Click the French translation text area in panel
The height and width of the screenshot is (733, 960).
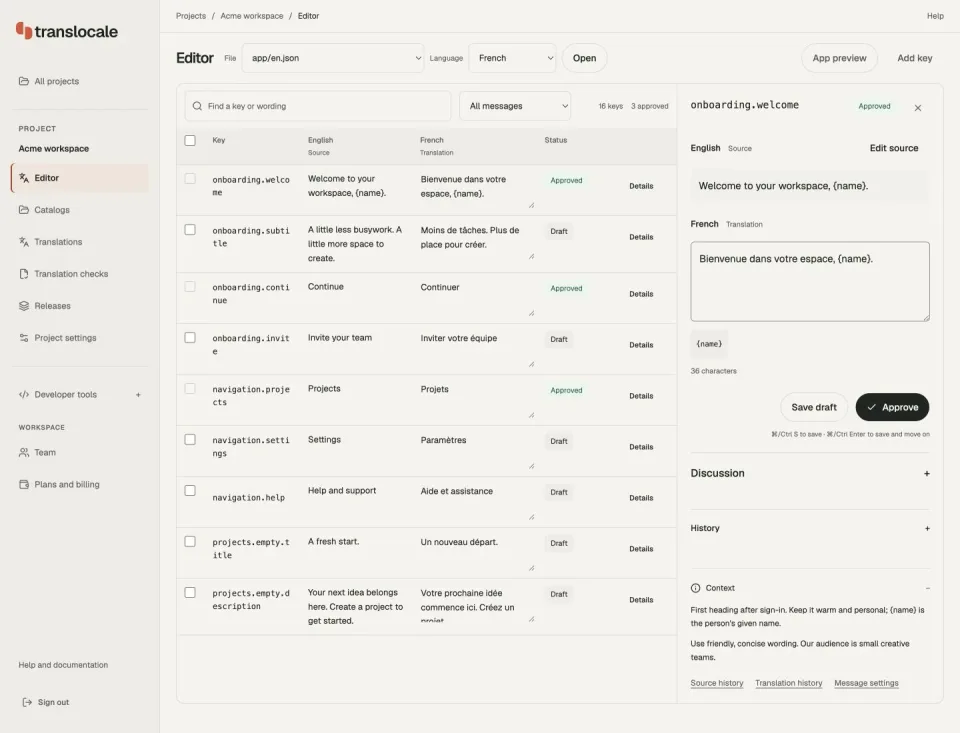coord(810,282)
